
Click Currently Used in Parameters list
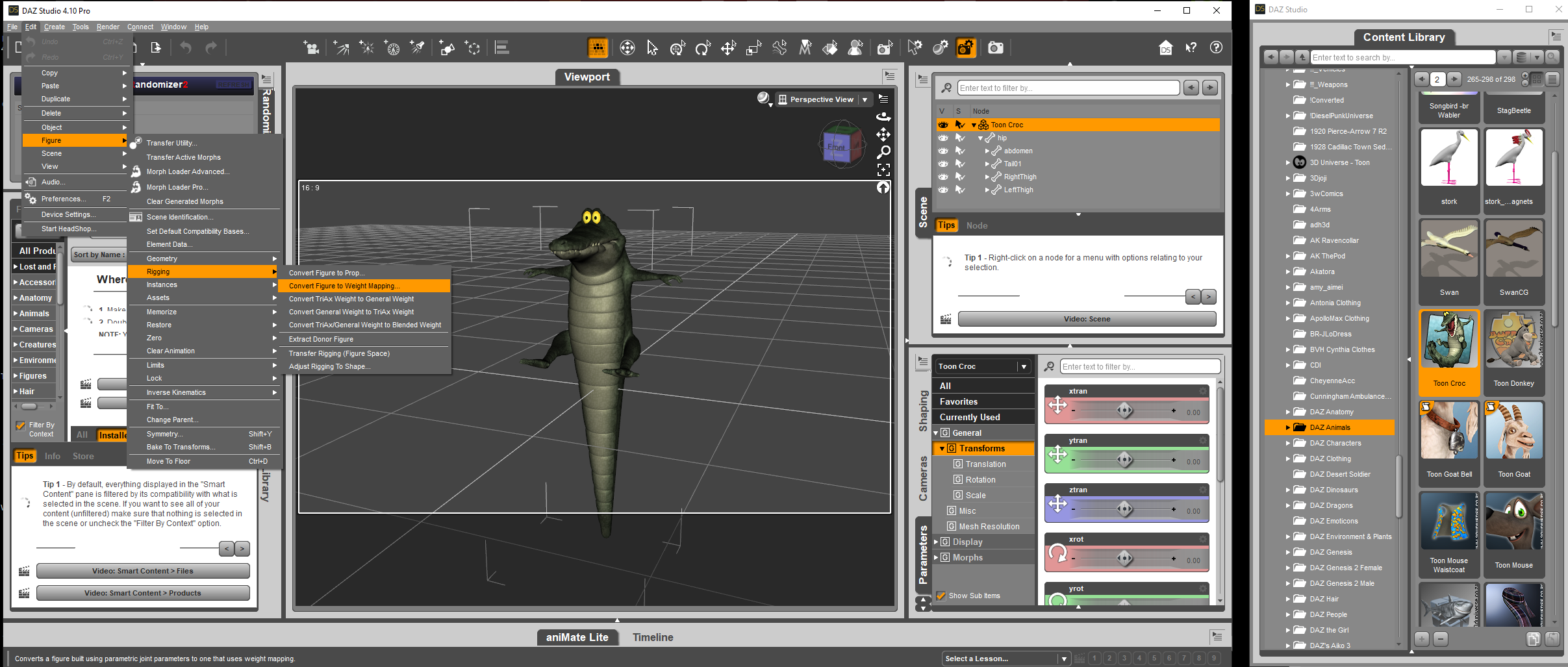tap(983, 417)
